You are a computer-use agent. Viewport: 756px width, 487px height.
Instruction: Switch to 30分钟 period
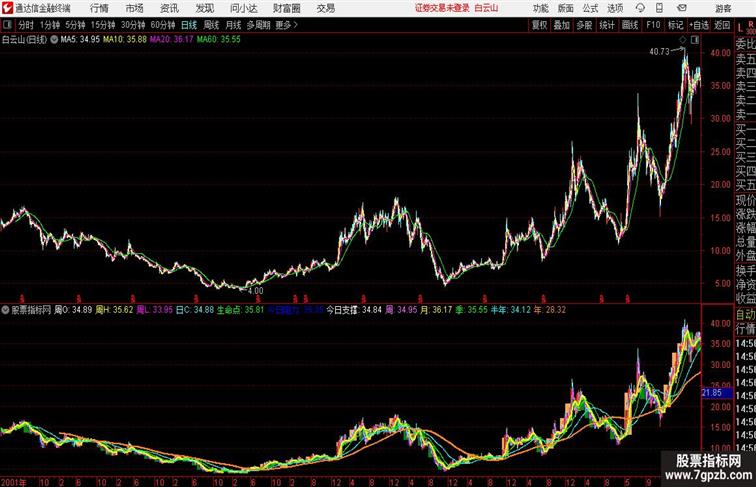point(133,25)
